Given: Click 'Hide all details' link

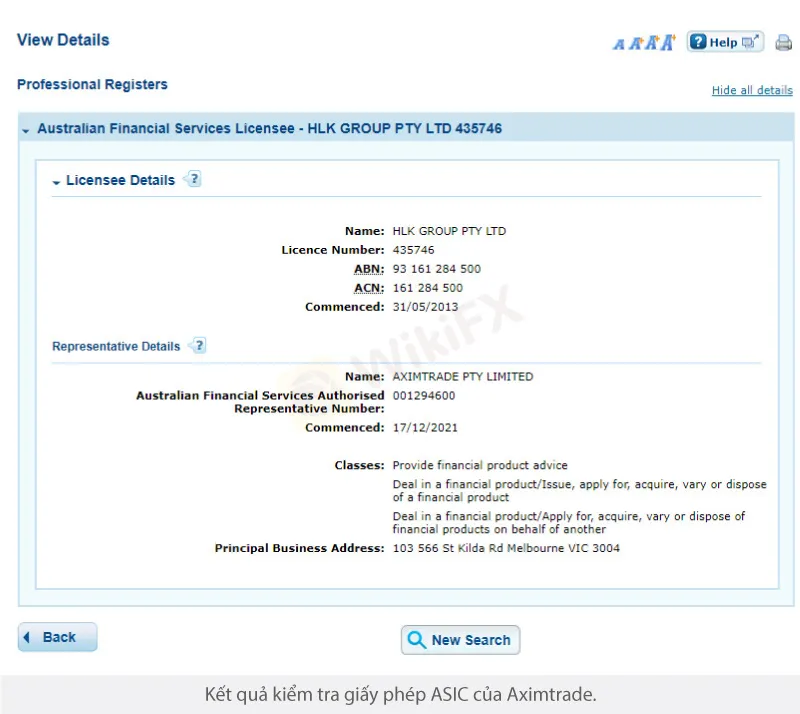Looking at the screenshot, I should (752, 90).
